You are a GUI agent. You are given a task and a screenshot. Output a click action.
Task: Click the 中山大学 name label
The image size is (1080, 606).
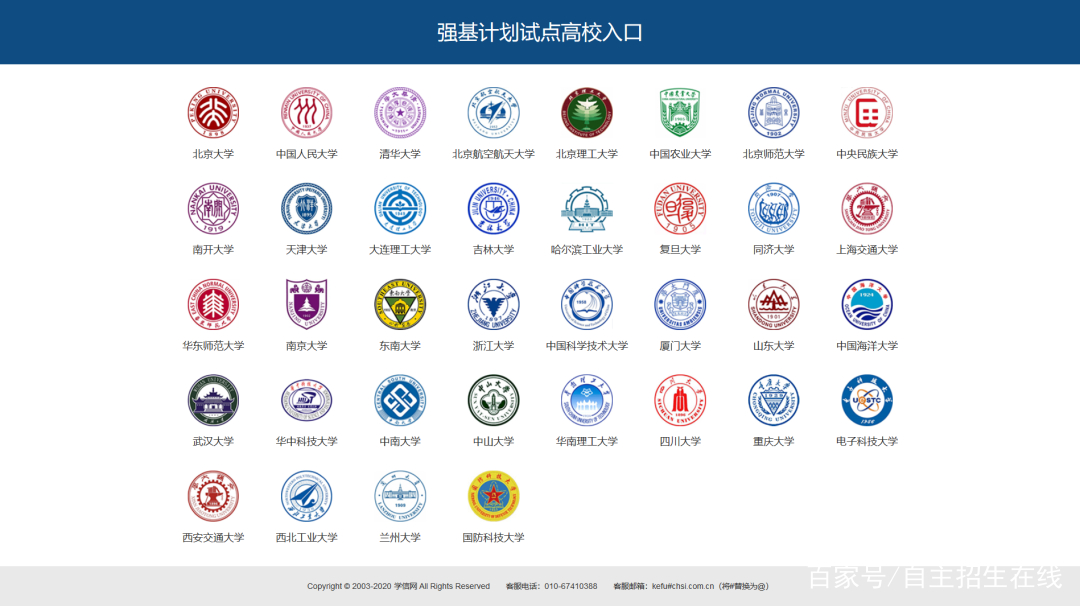(x=493, y=441)
